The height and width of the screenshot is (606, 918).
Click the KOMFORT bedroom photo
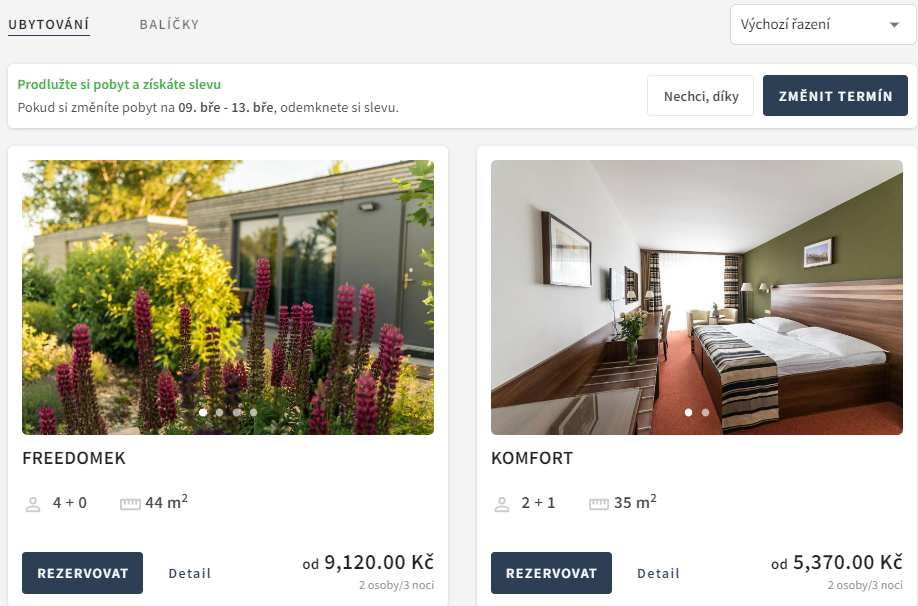click(x=697, y=297)
